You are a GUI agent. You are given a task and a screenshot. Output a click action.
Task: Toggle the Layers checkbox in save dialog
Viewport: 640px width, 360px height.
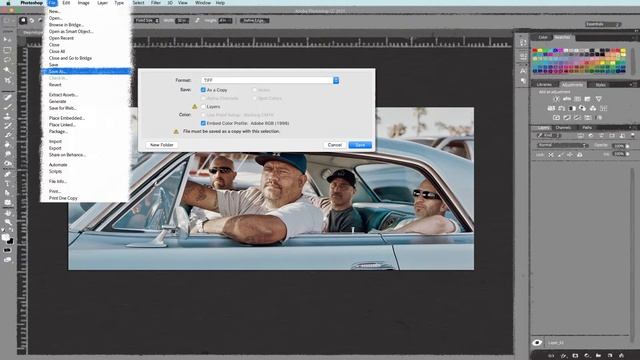203,107
